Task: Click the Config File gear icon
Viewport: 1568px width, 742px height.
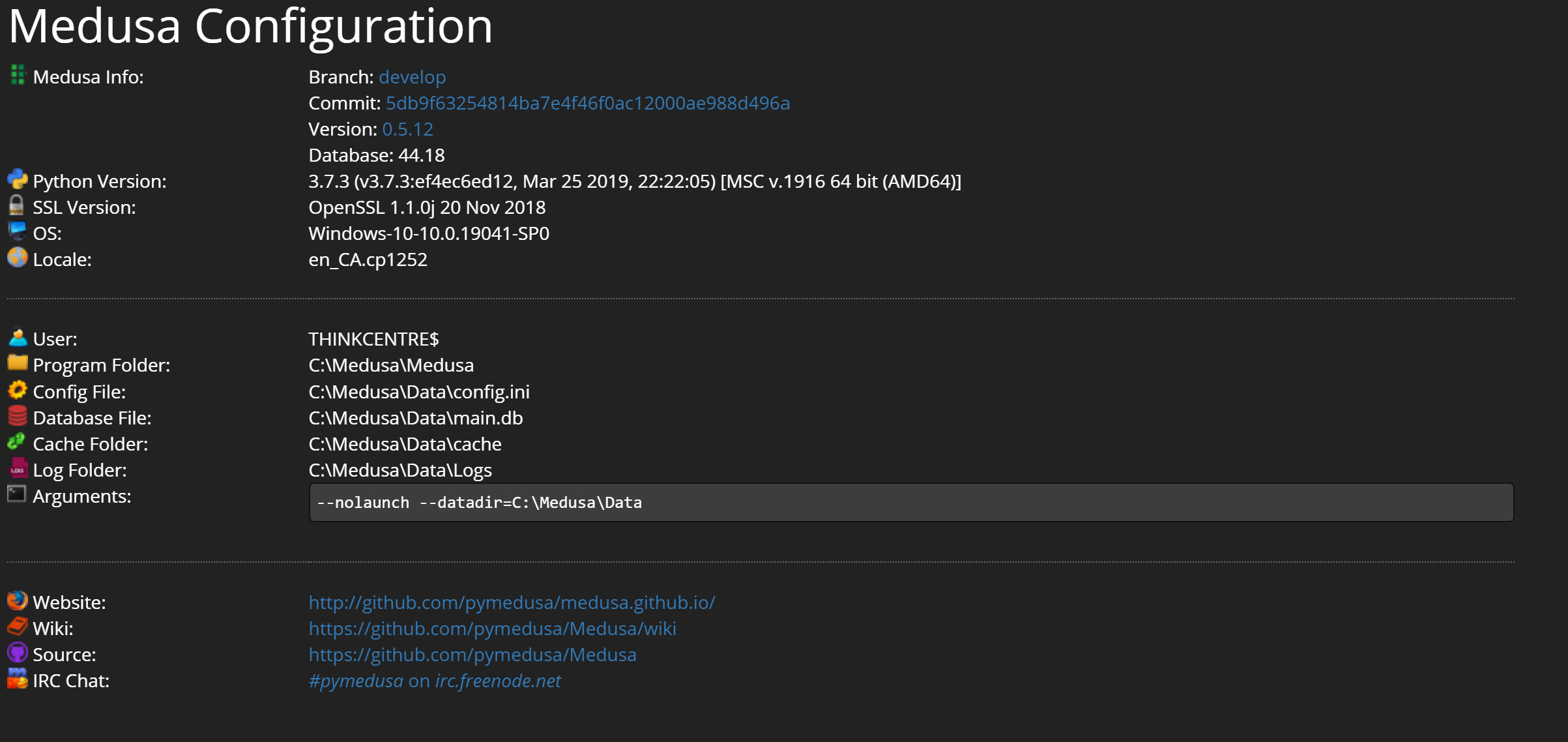Action: pyautogui.click(x=17, y=391)
